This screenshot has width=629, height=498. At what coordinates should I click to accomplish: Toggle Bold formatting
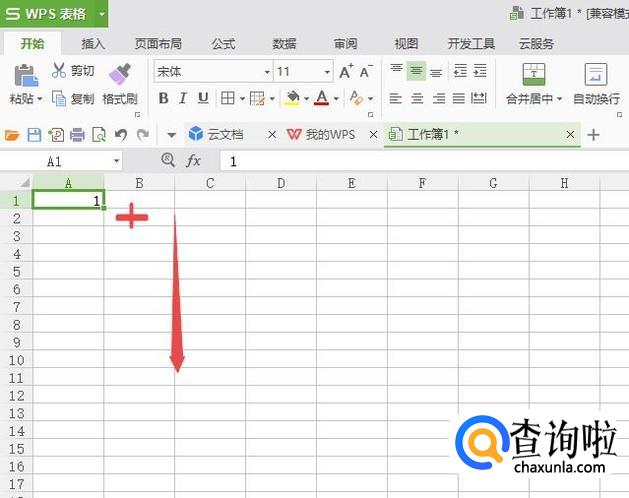[x=164, y=98]
